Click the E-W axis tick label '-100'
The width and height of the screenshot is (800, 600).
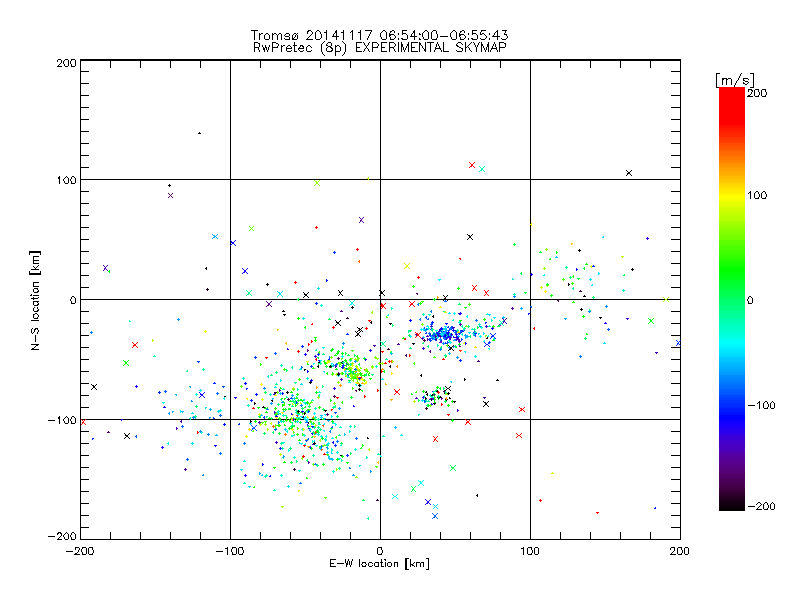230,551
